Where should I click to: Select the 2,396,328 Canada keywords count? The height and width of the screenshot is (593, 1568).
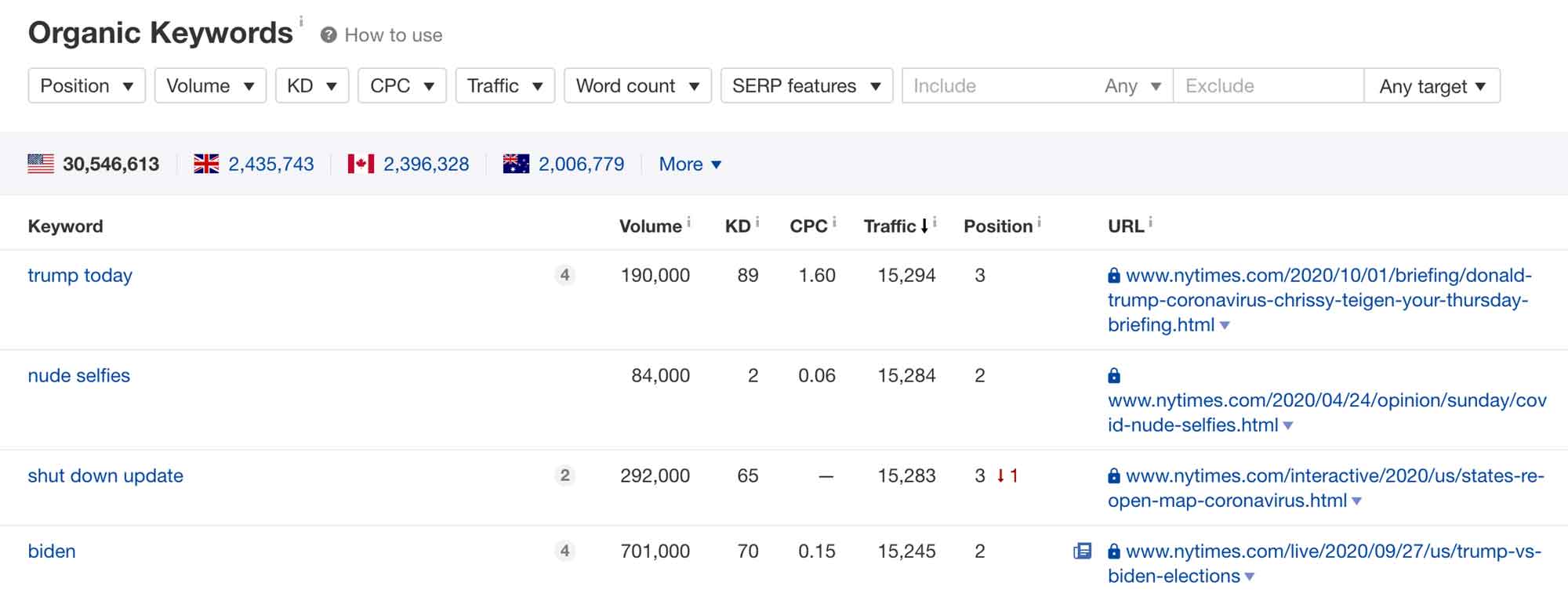tap(426, 164)
